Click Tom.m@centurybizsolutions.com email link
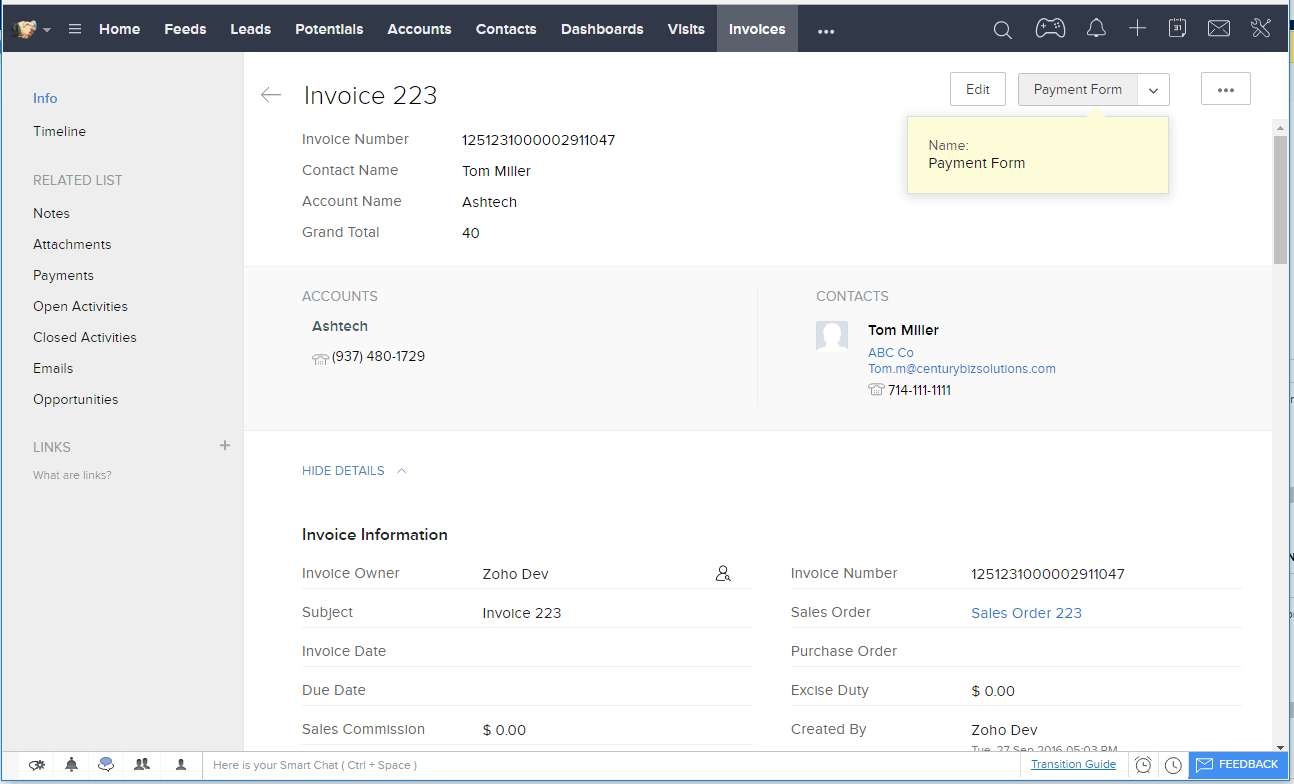This screenshot has height=784, width=1294. pyautogui.click(x=962, y=369)
